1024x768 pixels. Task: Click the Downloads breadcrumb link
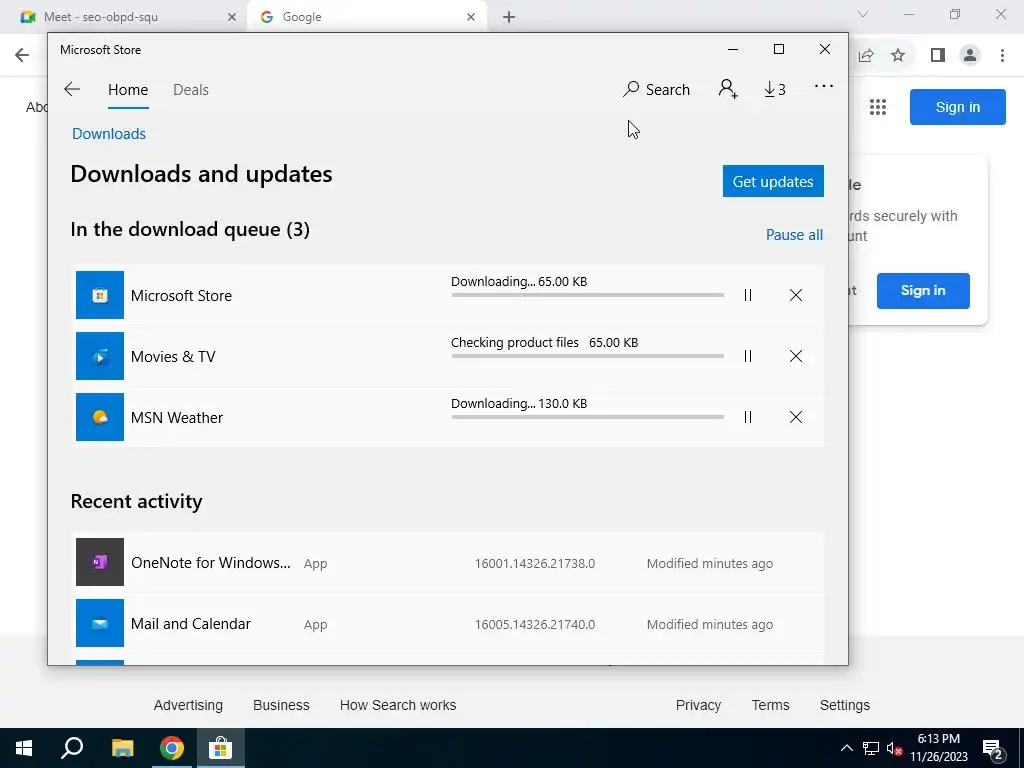pos(109,134)
